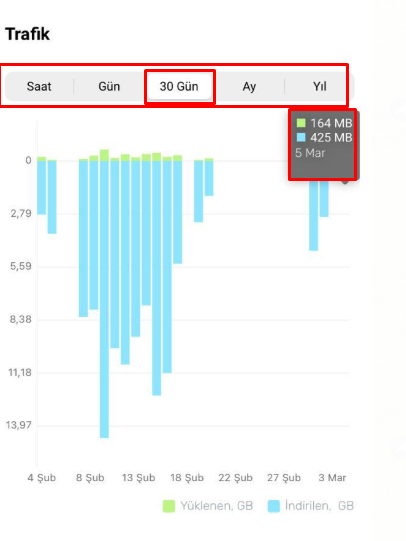Click the green Yüklenen legend swatch

click(169, 506)
